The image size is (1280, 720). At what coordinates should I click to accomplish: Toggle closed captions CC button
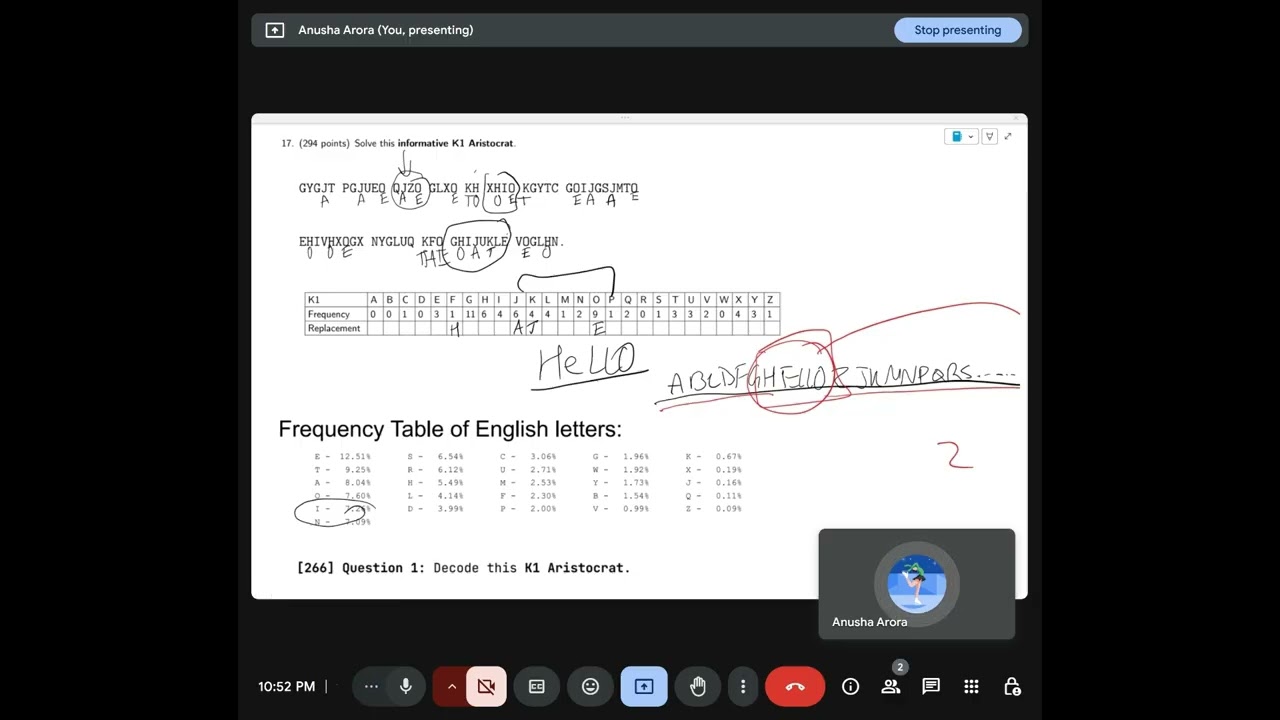537,687
